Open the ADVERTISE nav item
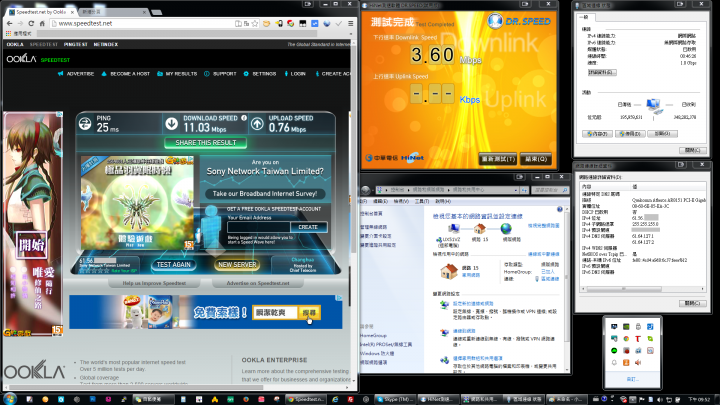 (x=76, y=73)
